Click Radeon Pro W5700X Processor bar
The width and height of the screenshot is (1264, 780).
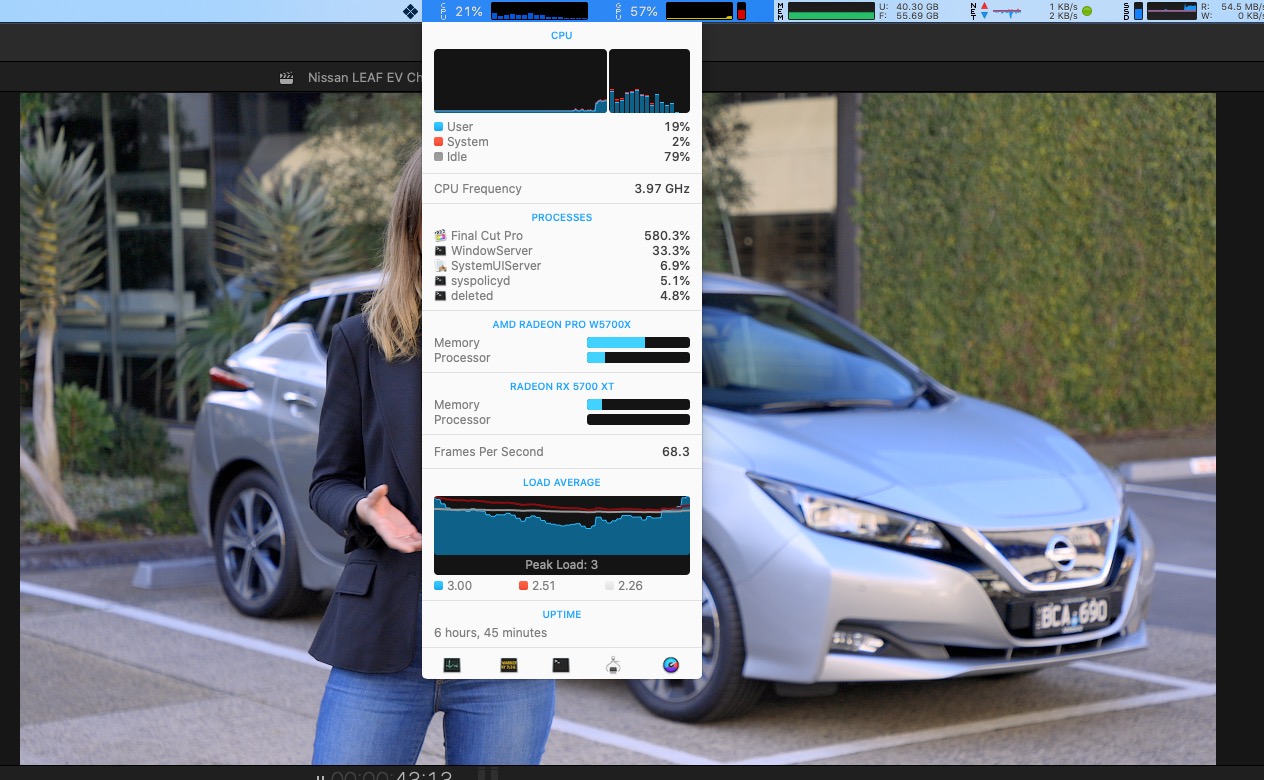point(638,358)
